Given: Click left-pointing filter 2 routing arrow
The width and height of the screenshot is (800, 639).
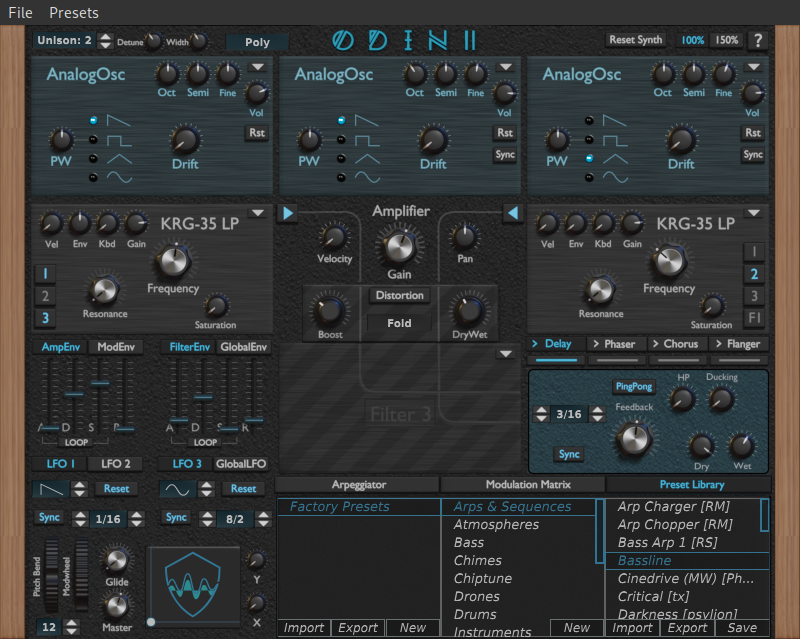Looking at the screenshot, I should [x=513, y=213].
